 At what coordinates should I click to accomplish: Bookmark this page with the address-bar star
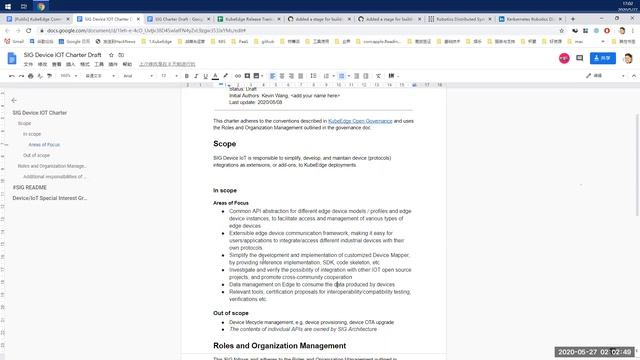click(x=562, y=31)
